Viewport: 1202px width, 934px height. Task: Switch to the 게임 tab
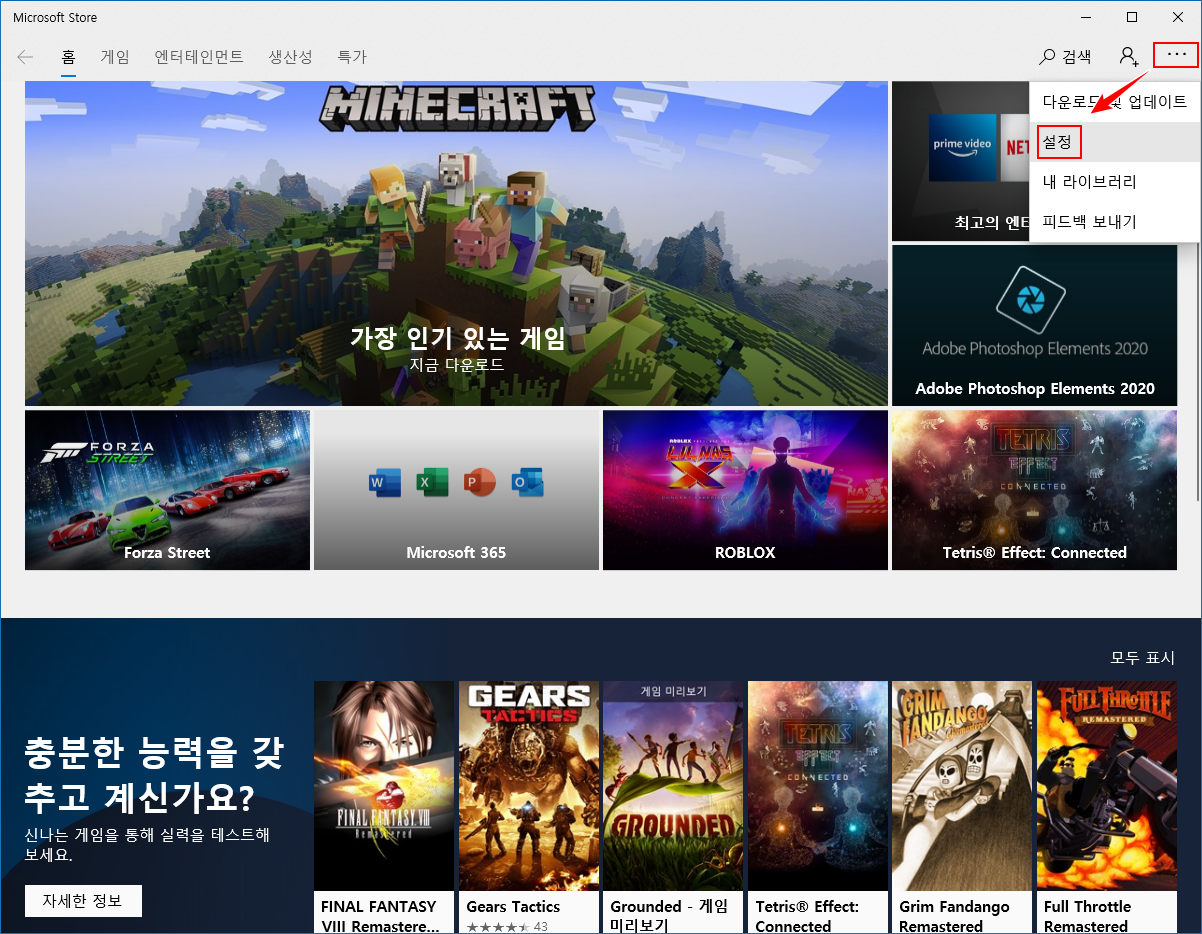tap(115, 57)
